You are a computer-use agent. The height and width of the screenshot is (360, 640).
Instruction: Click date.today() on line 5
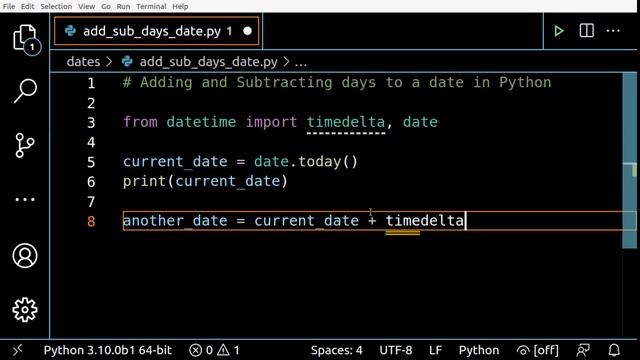306,162
